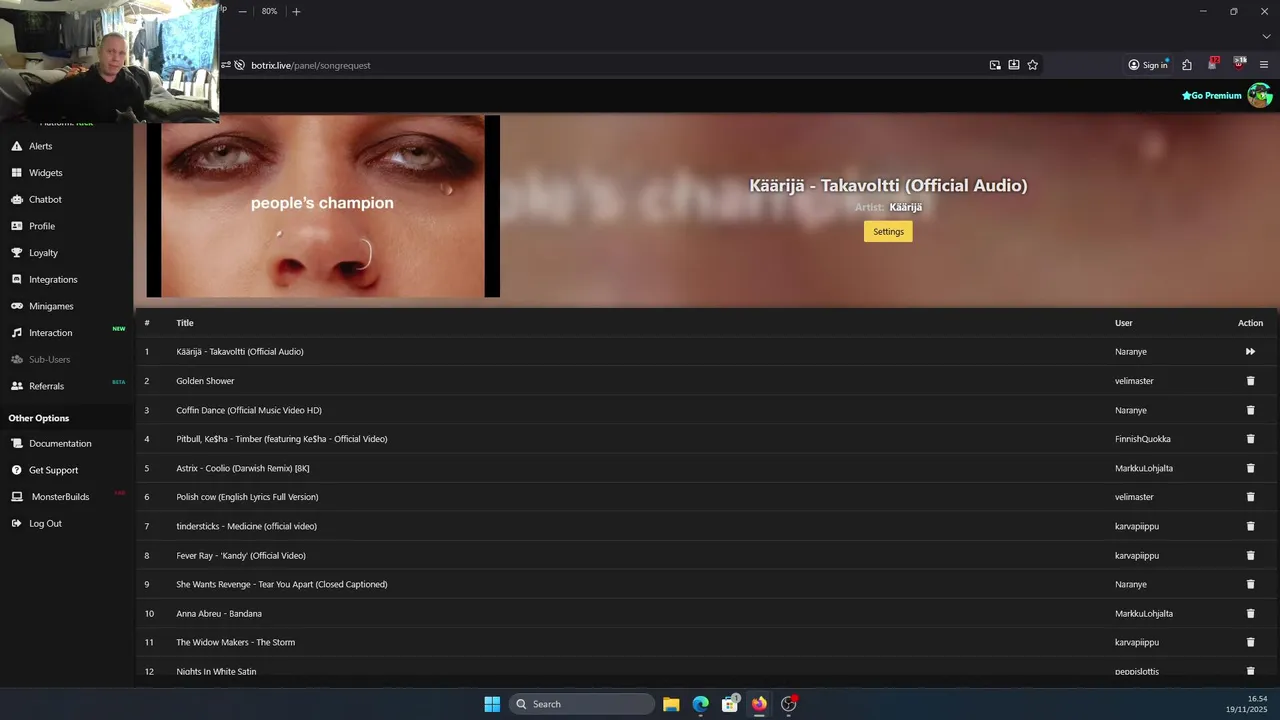Open site permissions icon in the address bar
This screenshot has height=720, width=1280.
coord(226,65)
